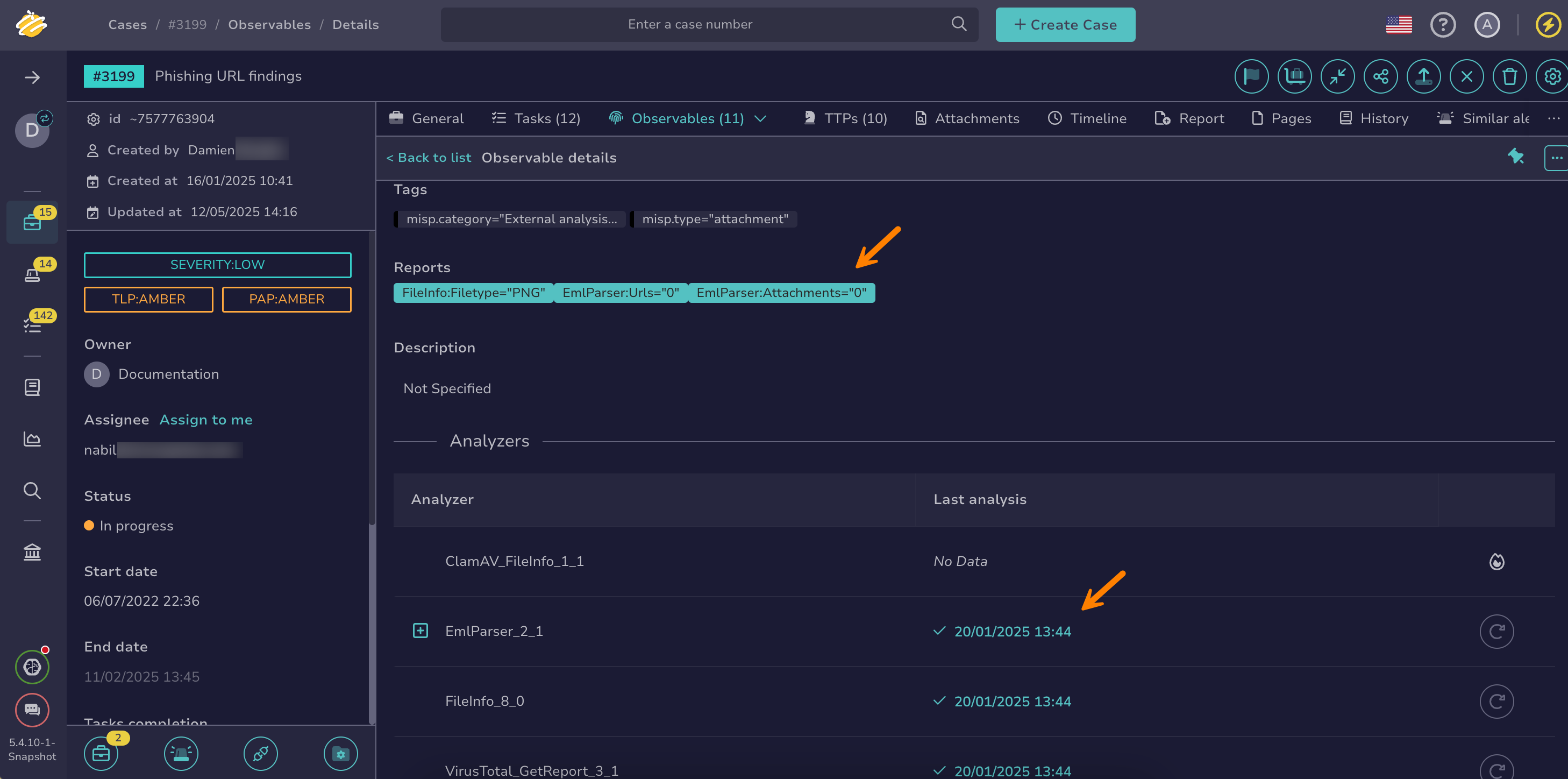The width and height of the screenshot is (1568, 779).
Task: Open more tabs ellipsis menu
Action: (1553, 118)
